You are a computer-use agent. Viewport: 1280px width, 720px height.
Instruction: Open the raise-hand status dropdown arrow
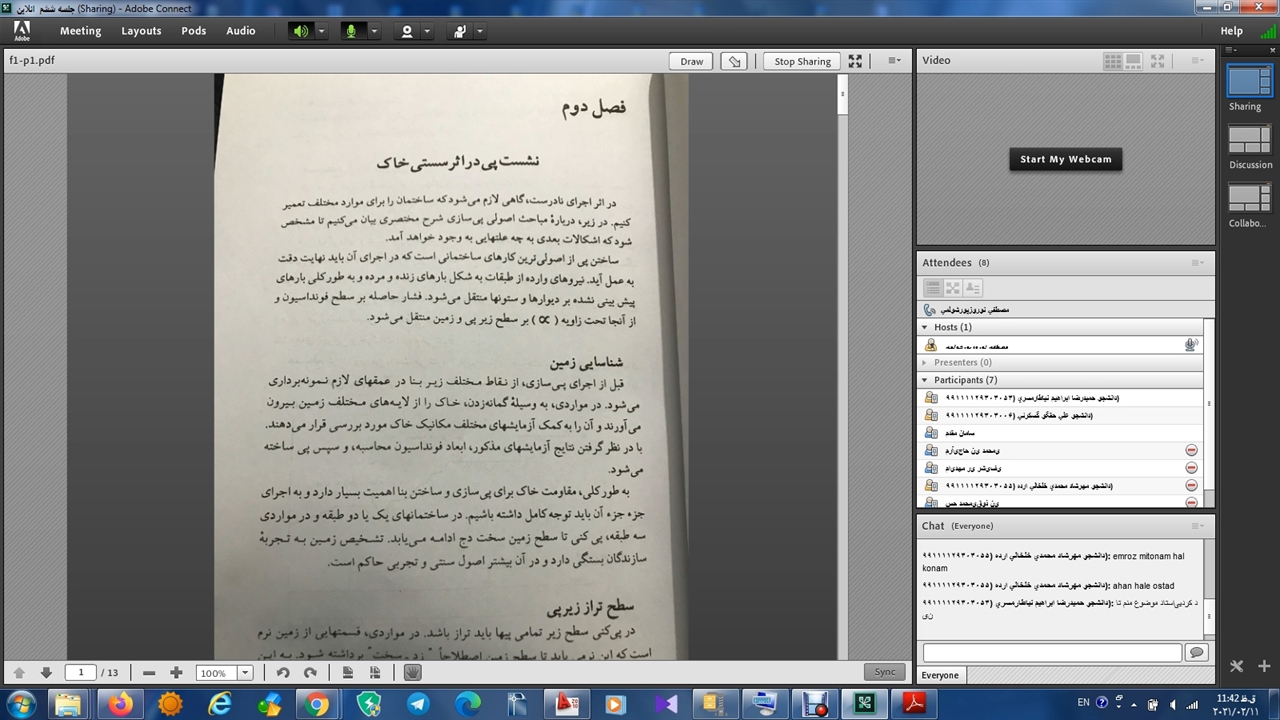coord(480,31)
